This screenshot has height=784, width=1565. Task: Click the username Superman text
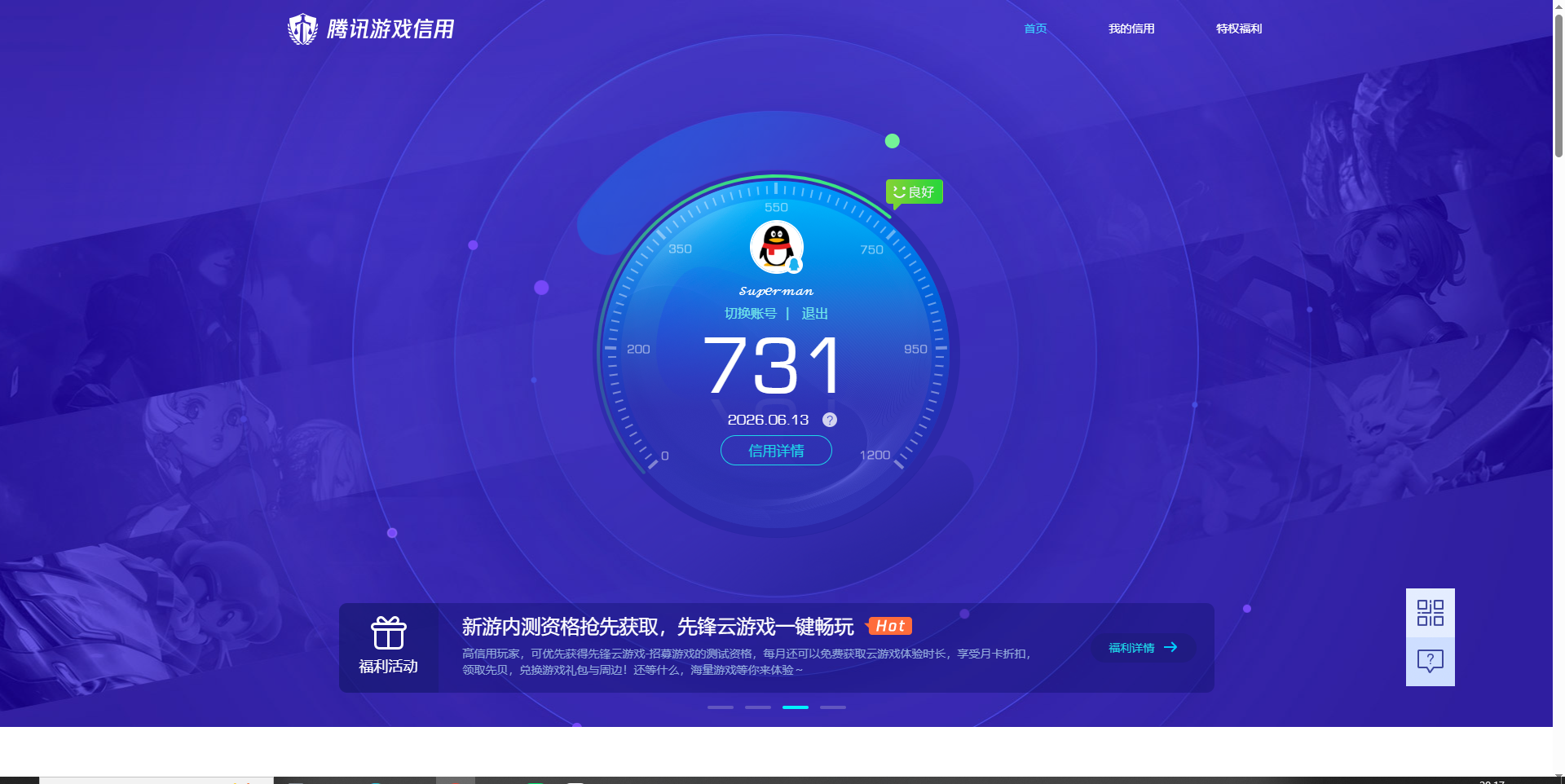[x=776, y=291]
